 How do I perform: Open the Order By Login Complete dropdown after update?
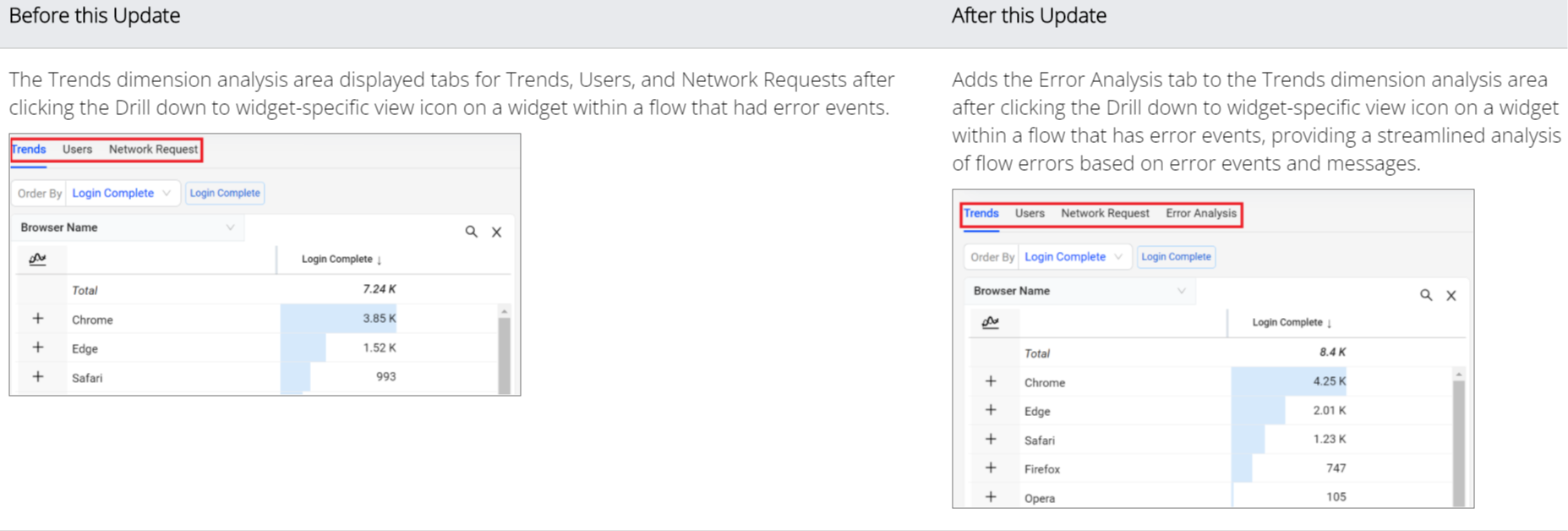coord(1074,257)
